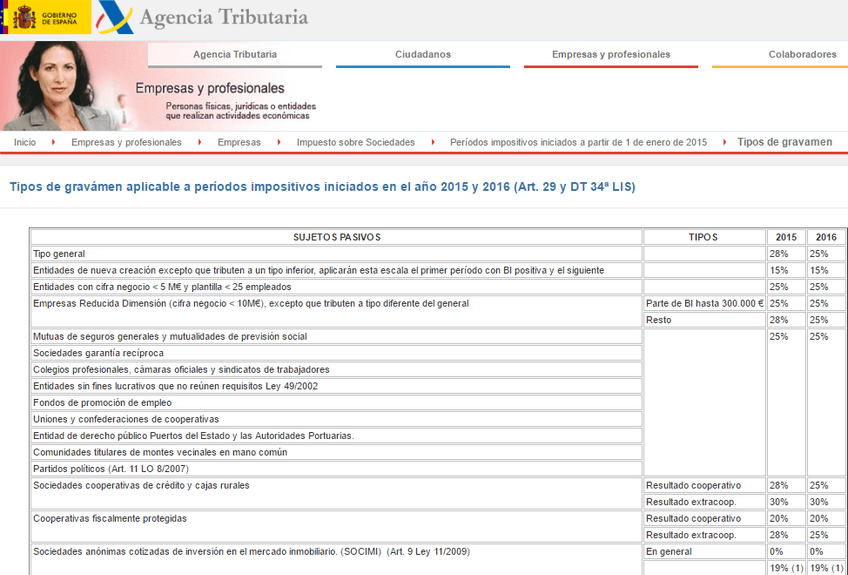The image size is (848, 575).
Task: Open the Agencia Tributaria navigation tab
Action: tap(235, 54)
